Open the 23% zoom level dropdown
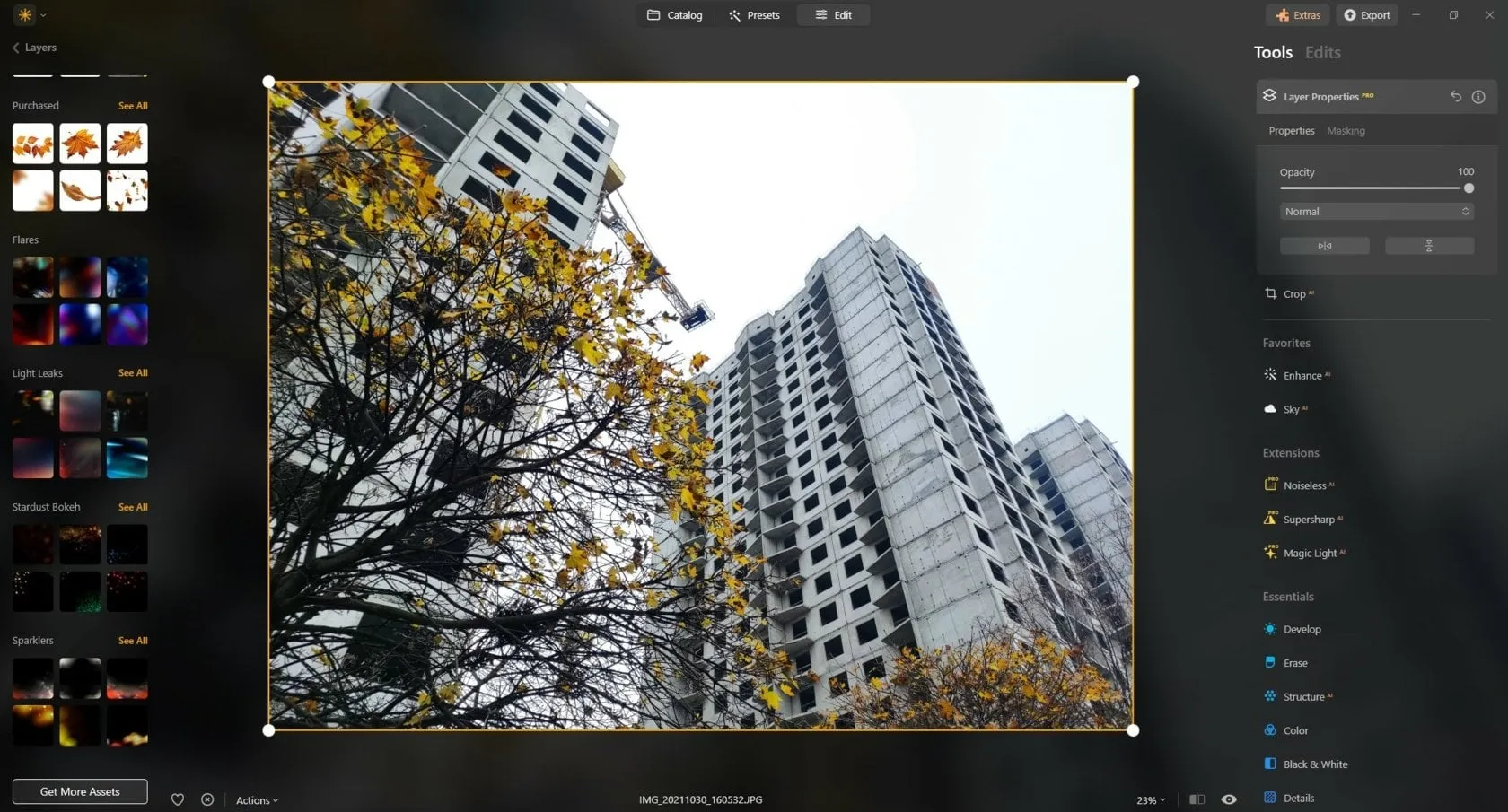This screenshot has height=812, width=1508. coord(1151,800)
